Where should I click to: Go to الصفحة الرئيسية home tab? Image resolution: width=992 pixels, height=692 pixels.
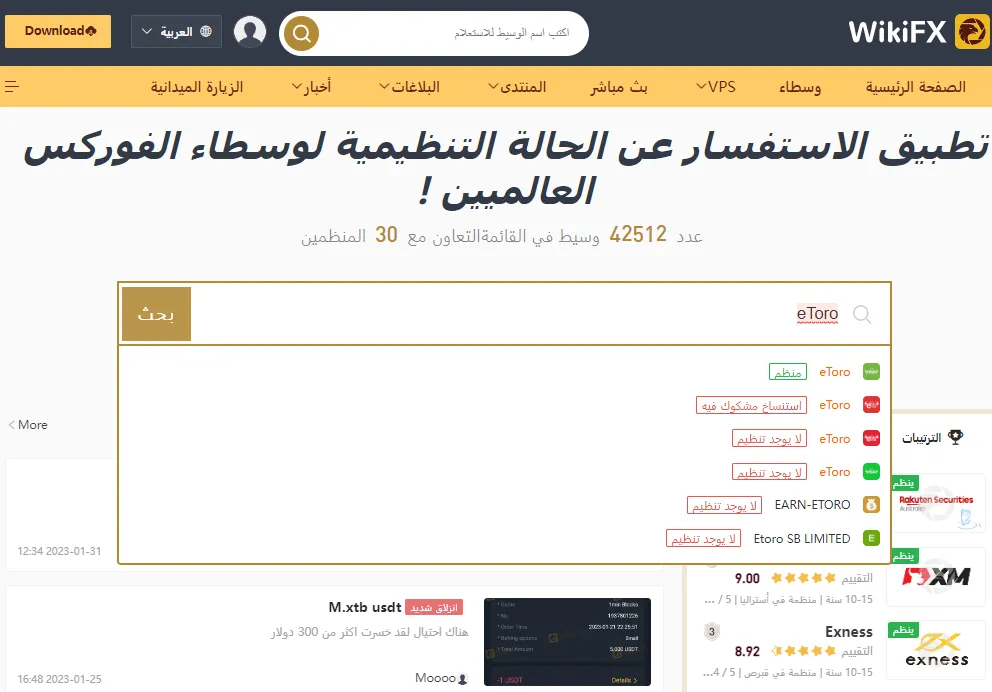point(915,87)
